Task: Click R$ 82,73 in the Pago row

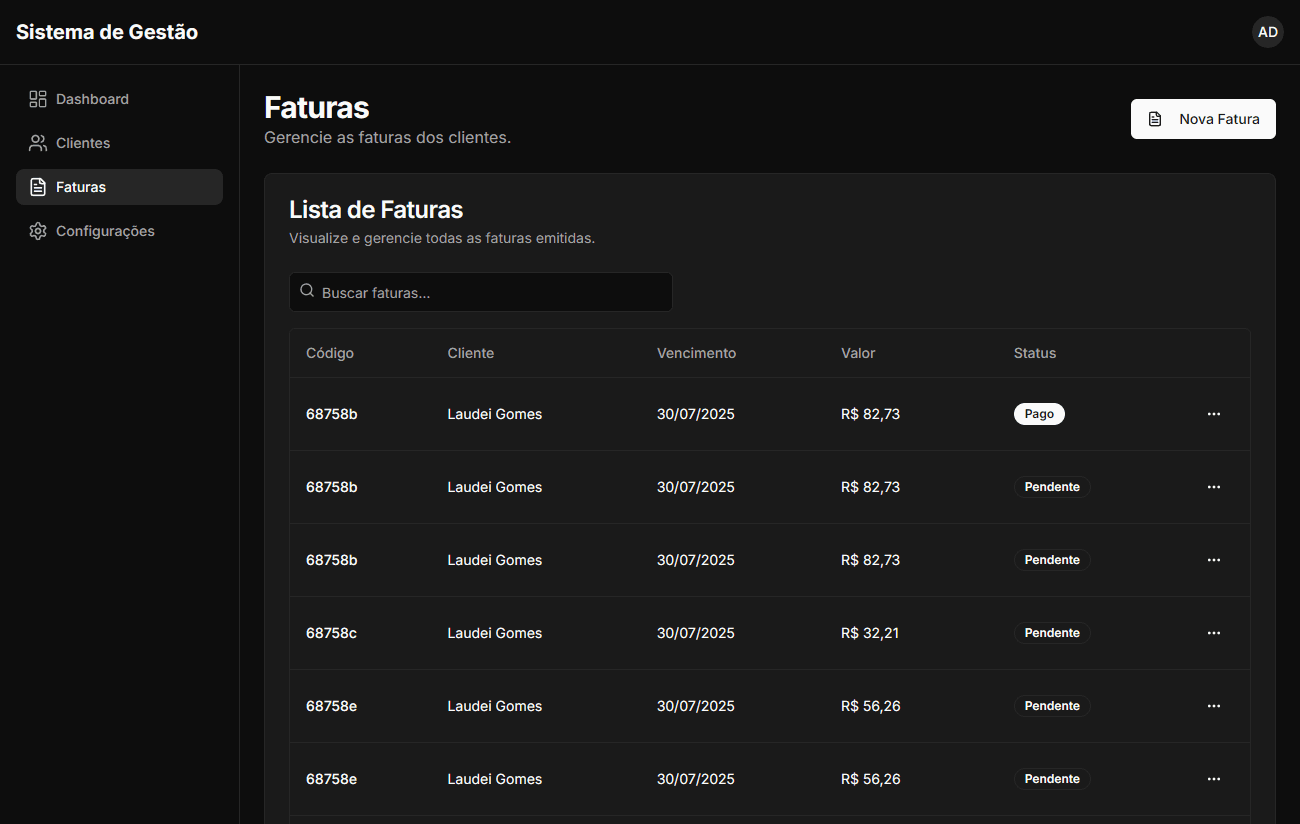Action: (870, 414)
